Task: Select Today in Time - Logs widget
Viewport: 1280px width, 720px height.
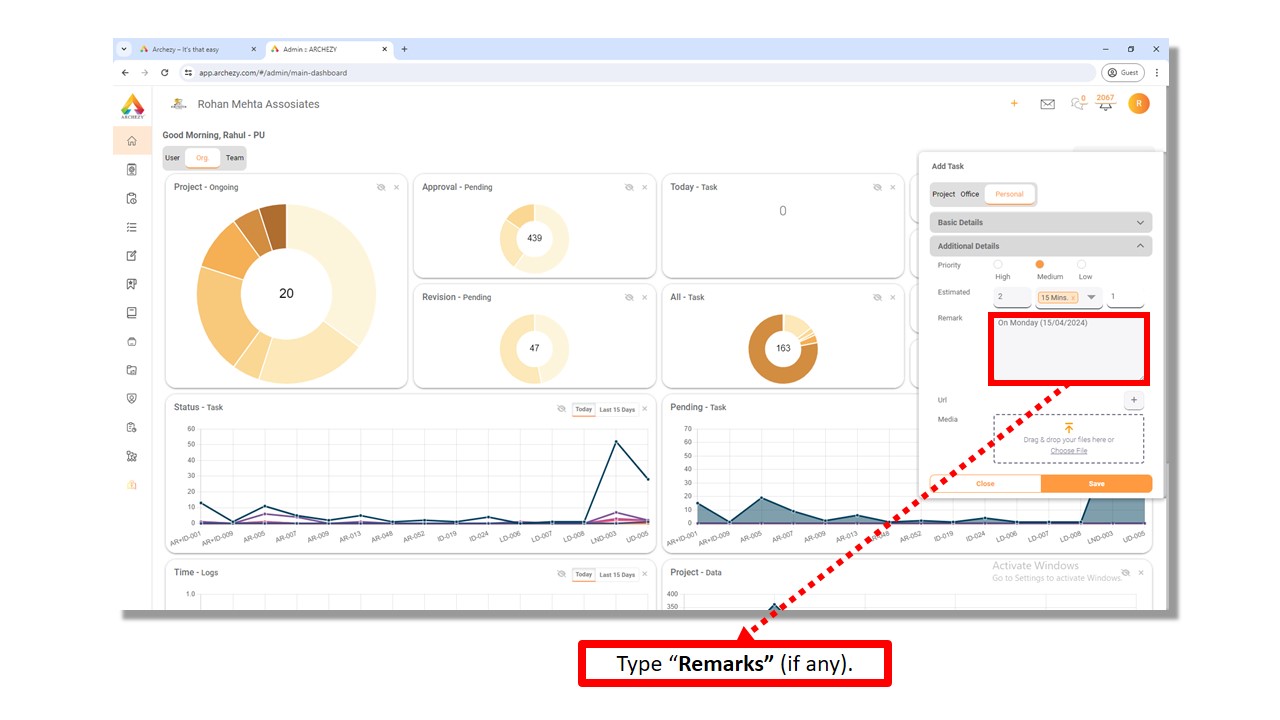Action: click(583, 574)
